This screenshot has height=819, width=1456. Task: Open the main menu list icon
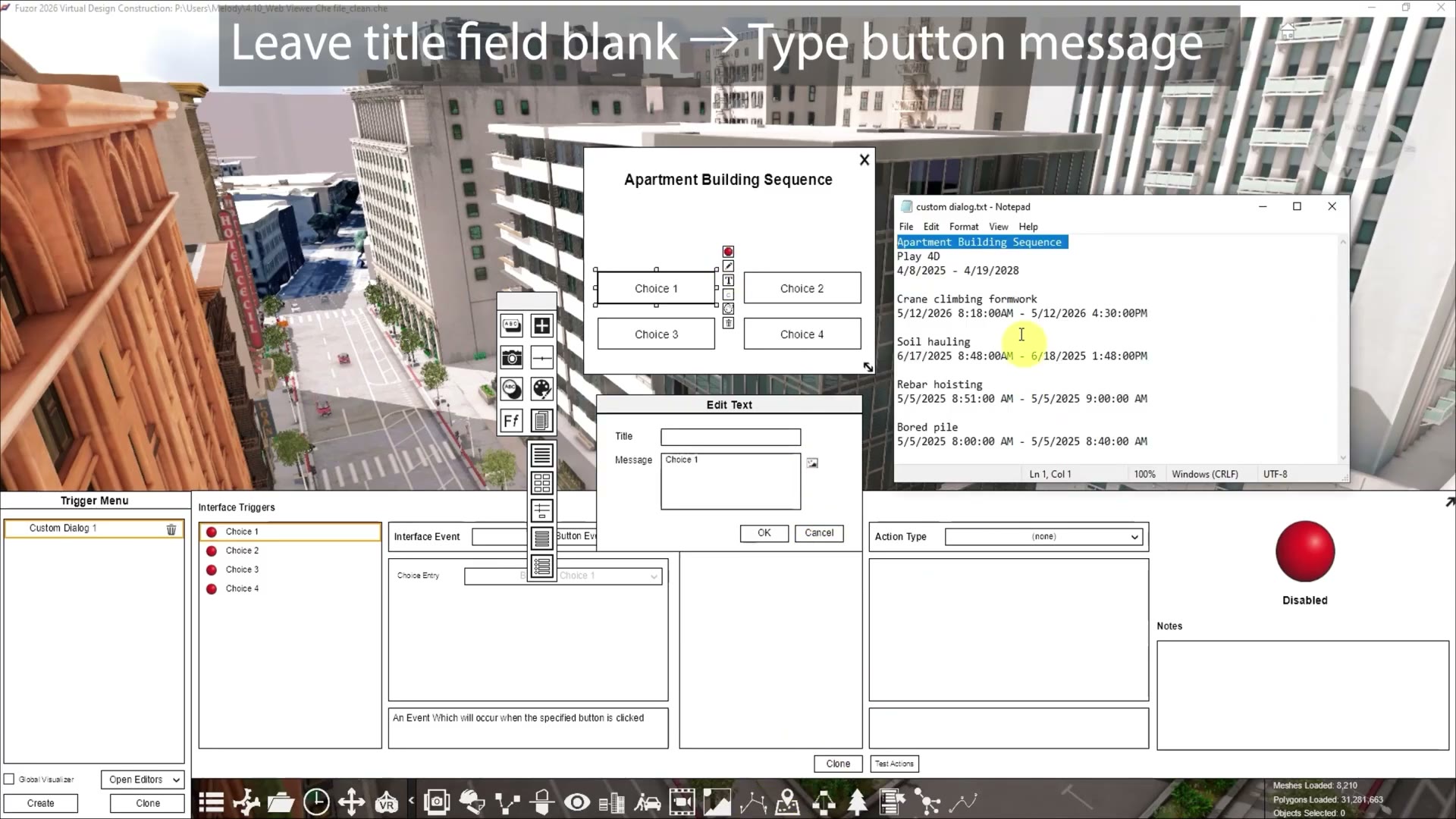(211, 802)
